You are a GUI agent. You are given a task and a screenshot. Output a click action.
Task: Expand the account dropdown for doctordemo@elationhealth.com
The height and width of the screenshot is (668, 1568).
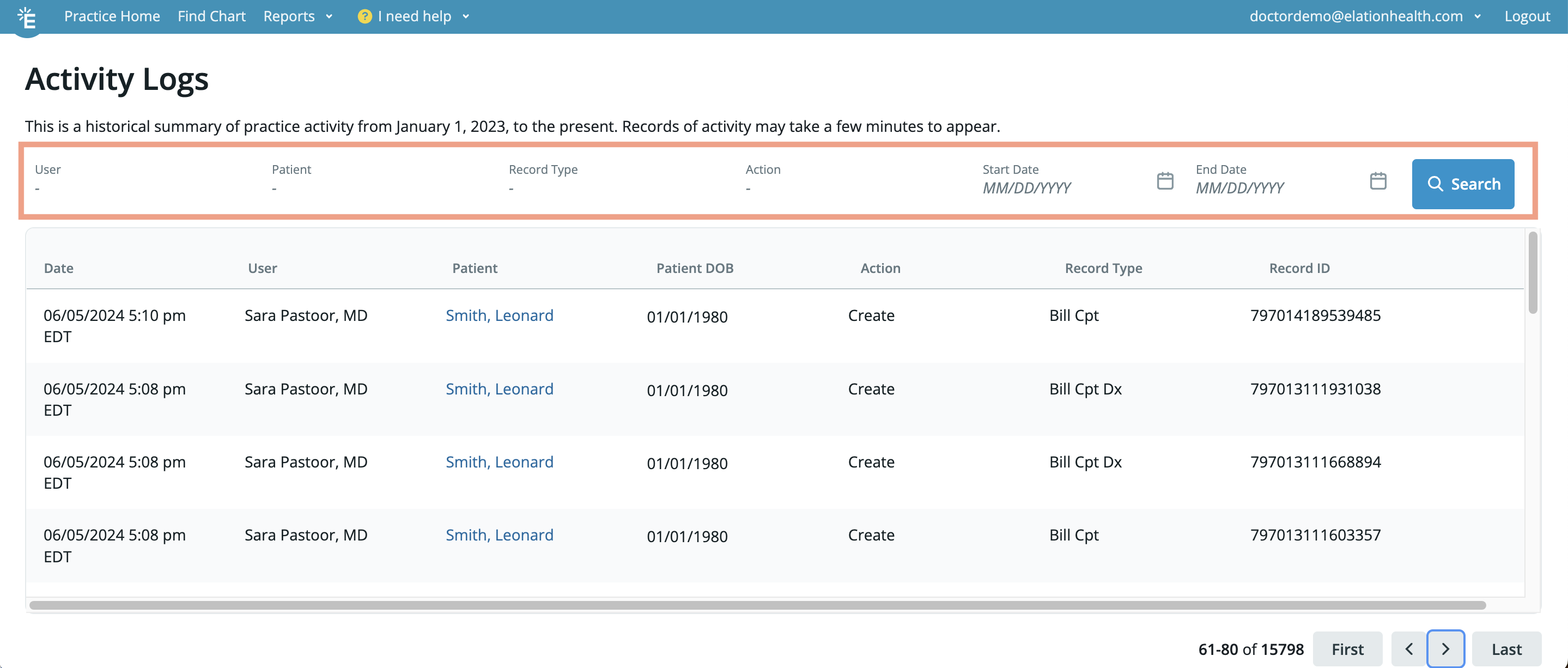point(1478,16)
